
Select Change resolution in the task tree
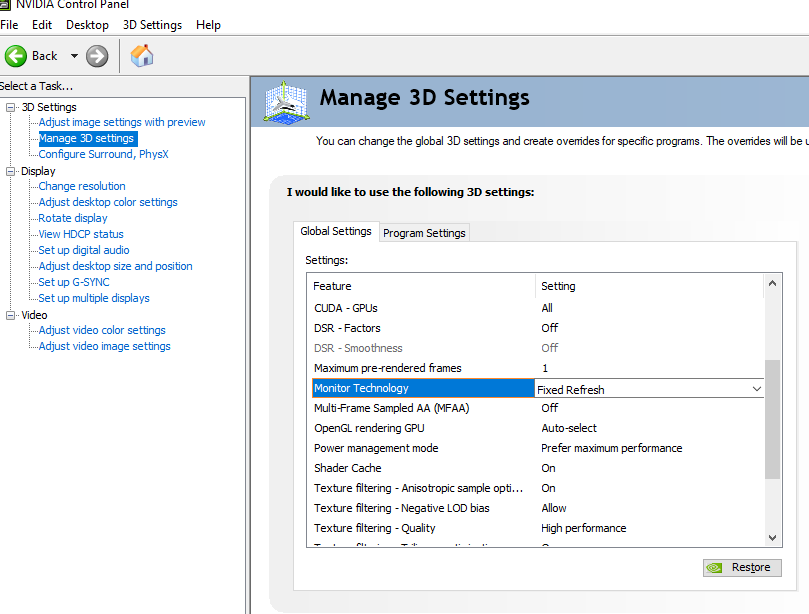(x=82, y=186)
